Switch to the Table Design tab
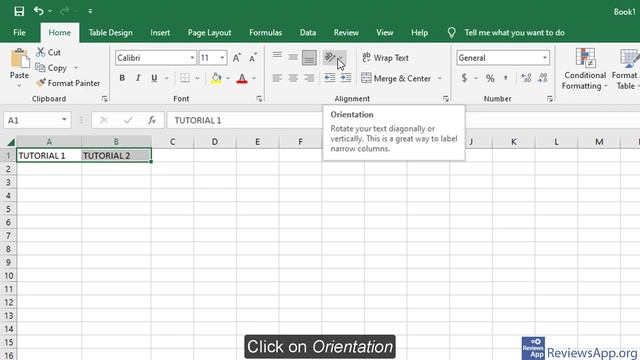Screen dimensions: 640x360 (x=110, y=33)
